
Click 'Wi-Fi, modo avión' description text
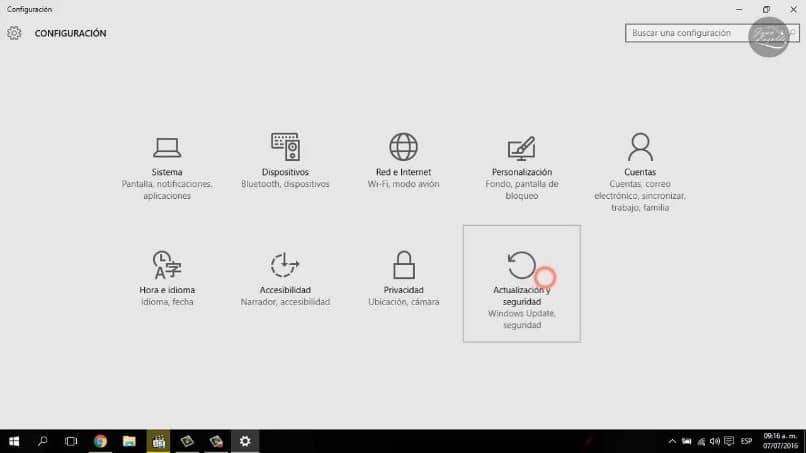pyautogui.click(x=404, y=184)
